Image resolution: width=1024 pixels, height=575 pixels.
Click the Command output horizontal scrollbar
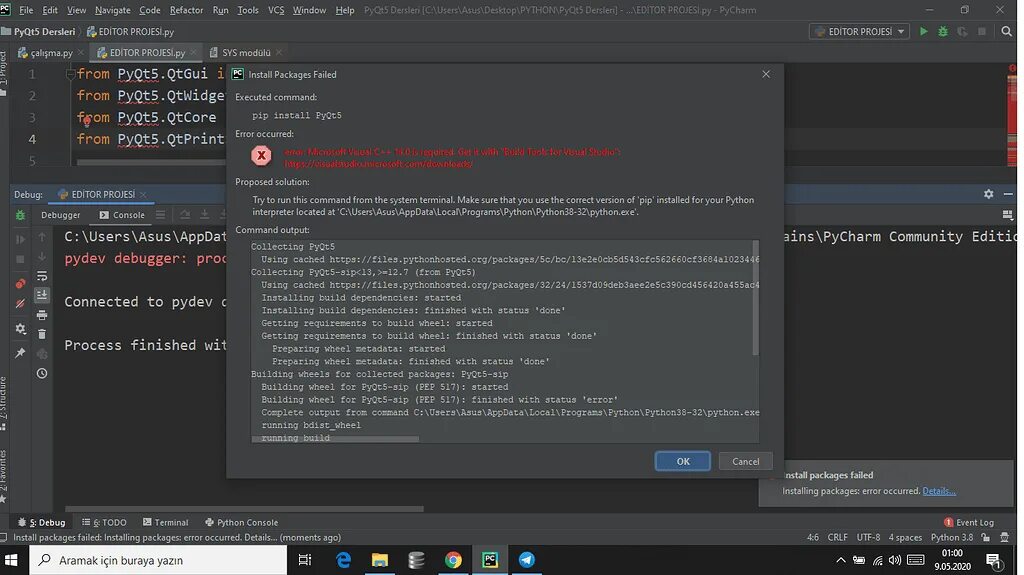click(x=335, y=439)
